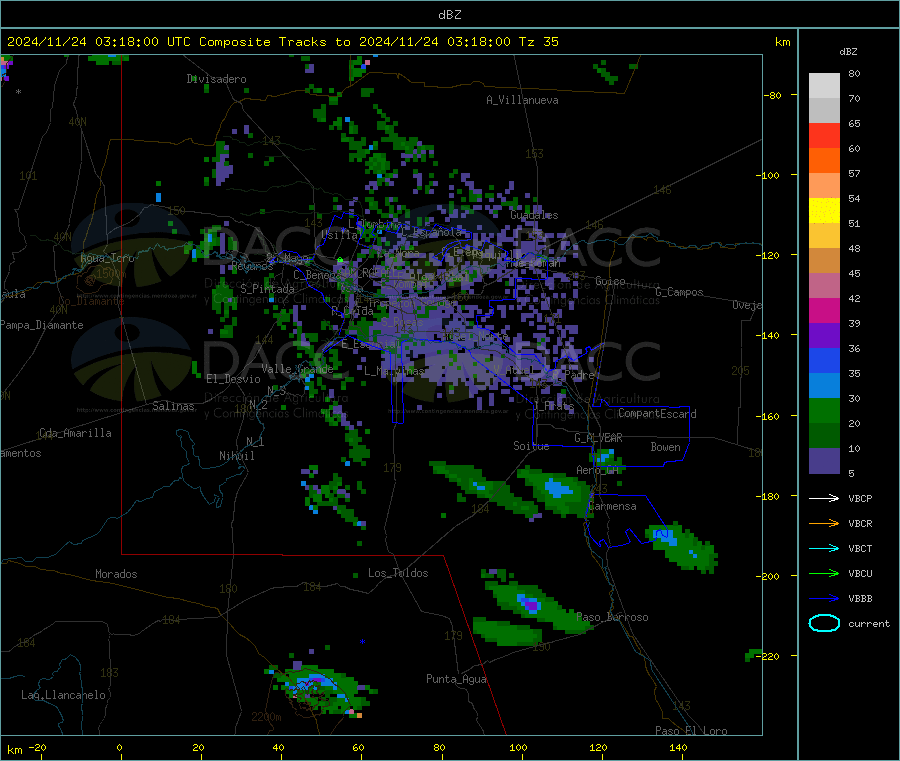Pick the magenta 42 dBZ color swatch
The height and width of the screenshot is (761, 900).
[824, 310]
